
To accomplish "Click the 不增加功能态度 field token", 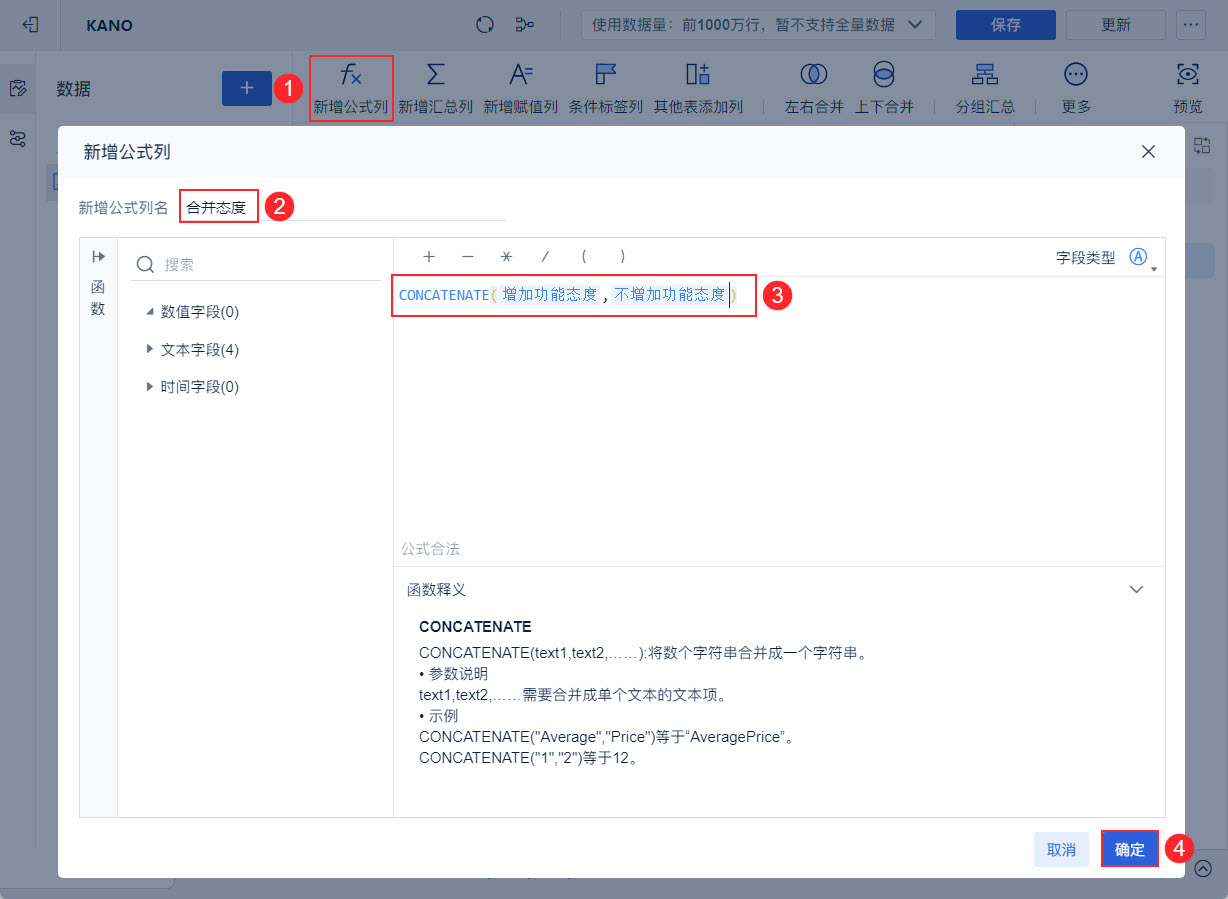I will click(x=670, y=295).
